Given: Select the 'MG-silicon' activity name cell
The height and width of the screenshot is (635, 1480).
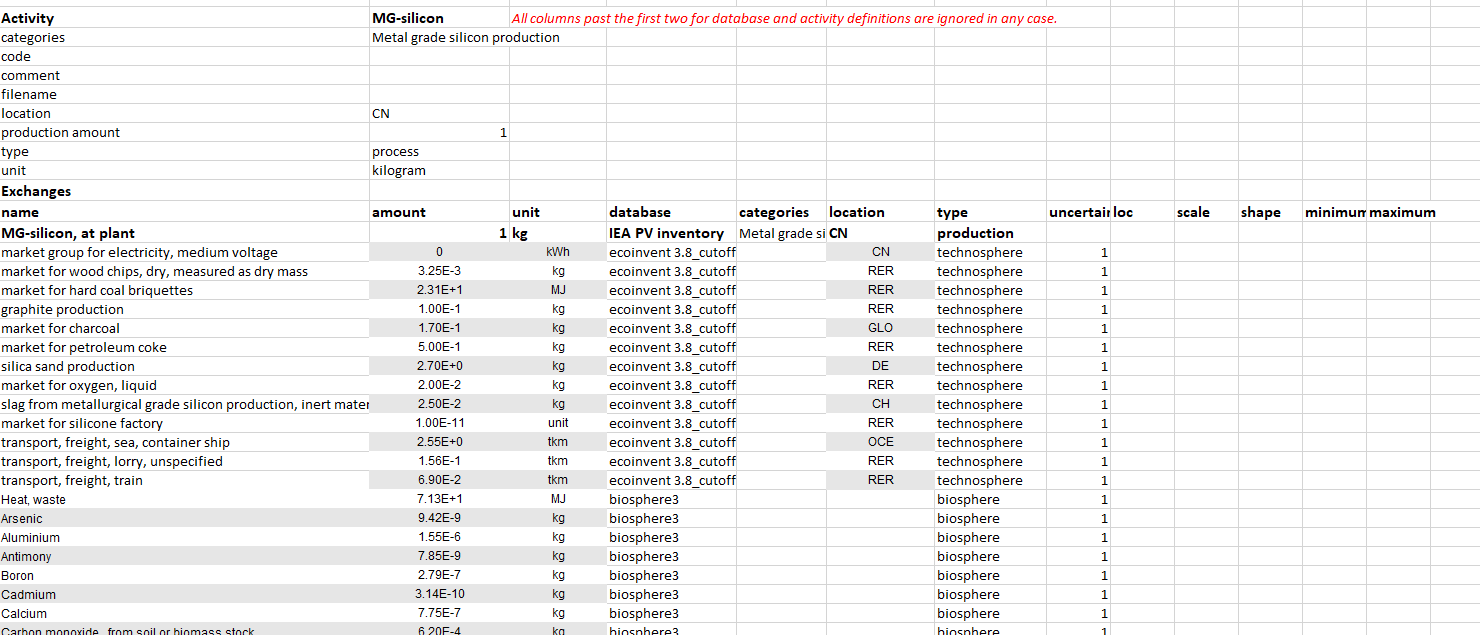Looking at the screenshot, I should 439,18.
